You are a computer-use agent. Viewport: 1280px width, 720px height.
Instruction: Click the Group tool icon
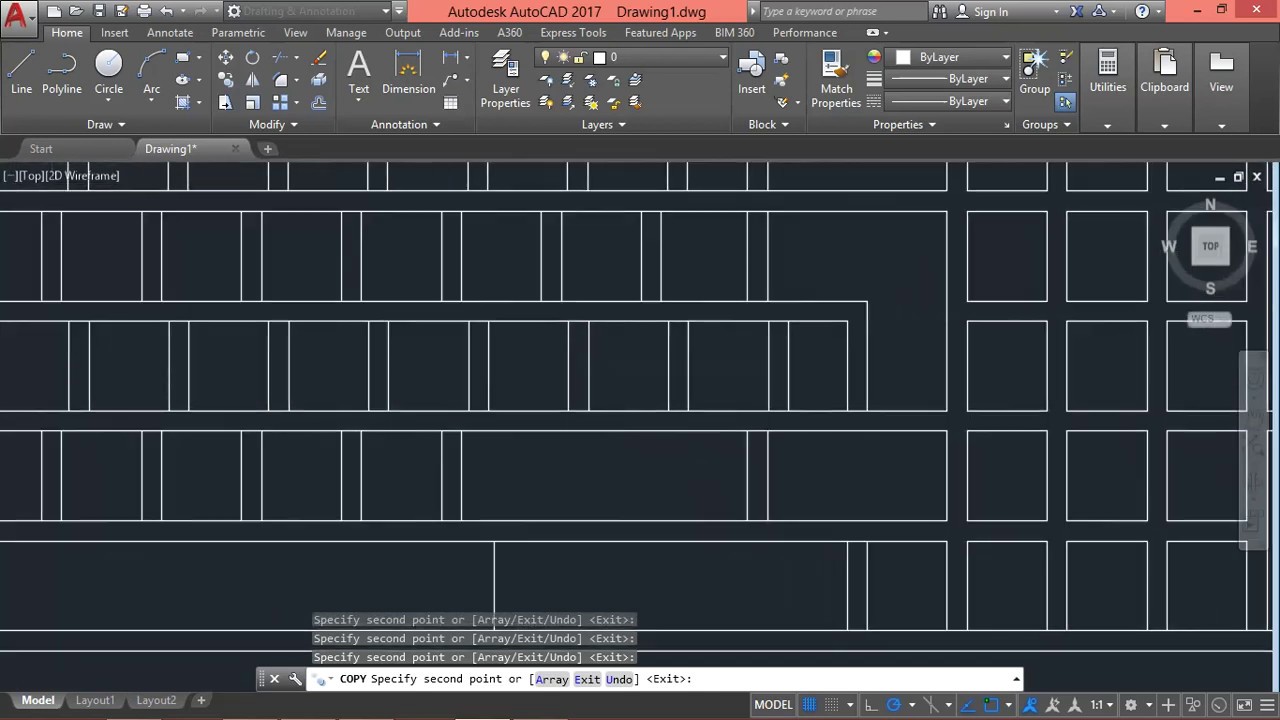pos(1034,72)
